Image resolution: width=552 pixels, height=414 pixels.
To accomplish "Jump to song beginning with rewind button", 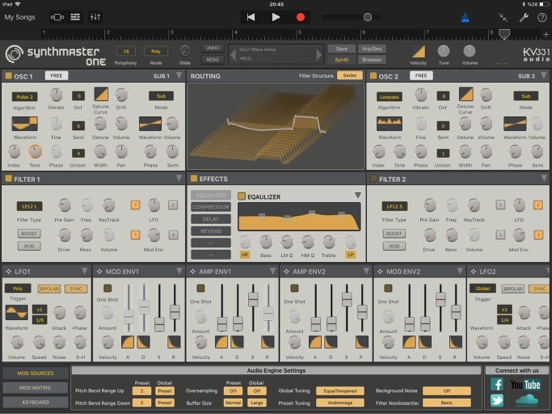I will [251, 17].
